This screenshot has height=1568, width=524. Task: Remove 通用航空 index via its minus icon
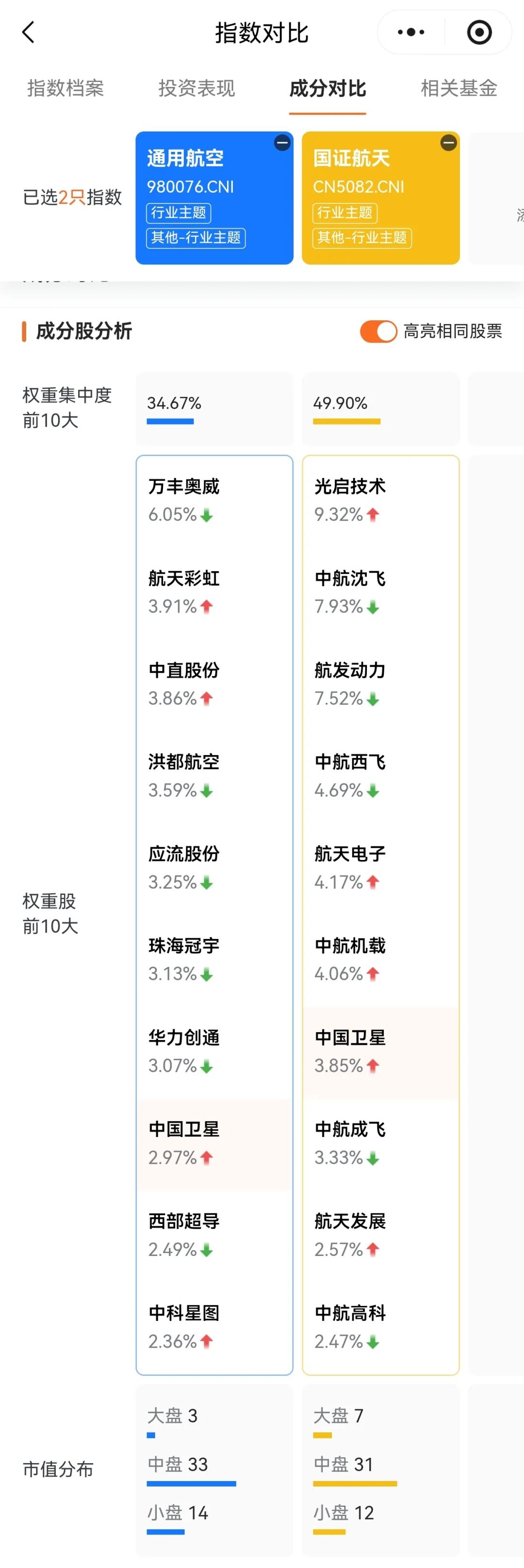(281, 143)
